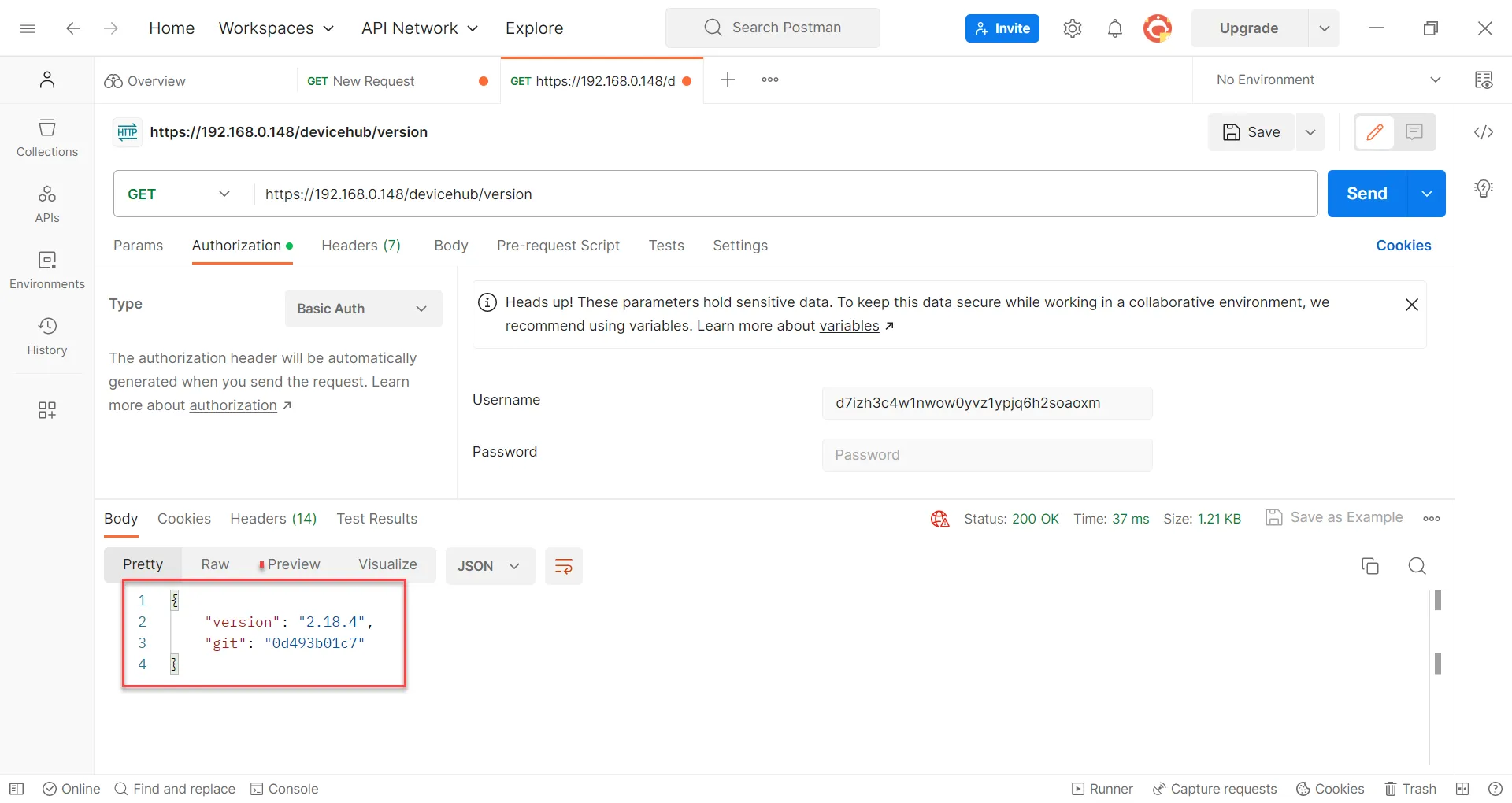
Task: Click the Send button
Action: (1367, 194)
